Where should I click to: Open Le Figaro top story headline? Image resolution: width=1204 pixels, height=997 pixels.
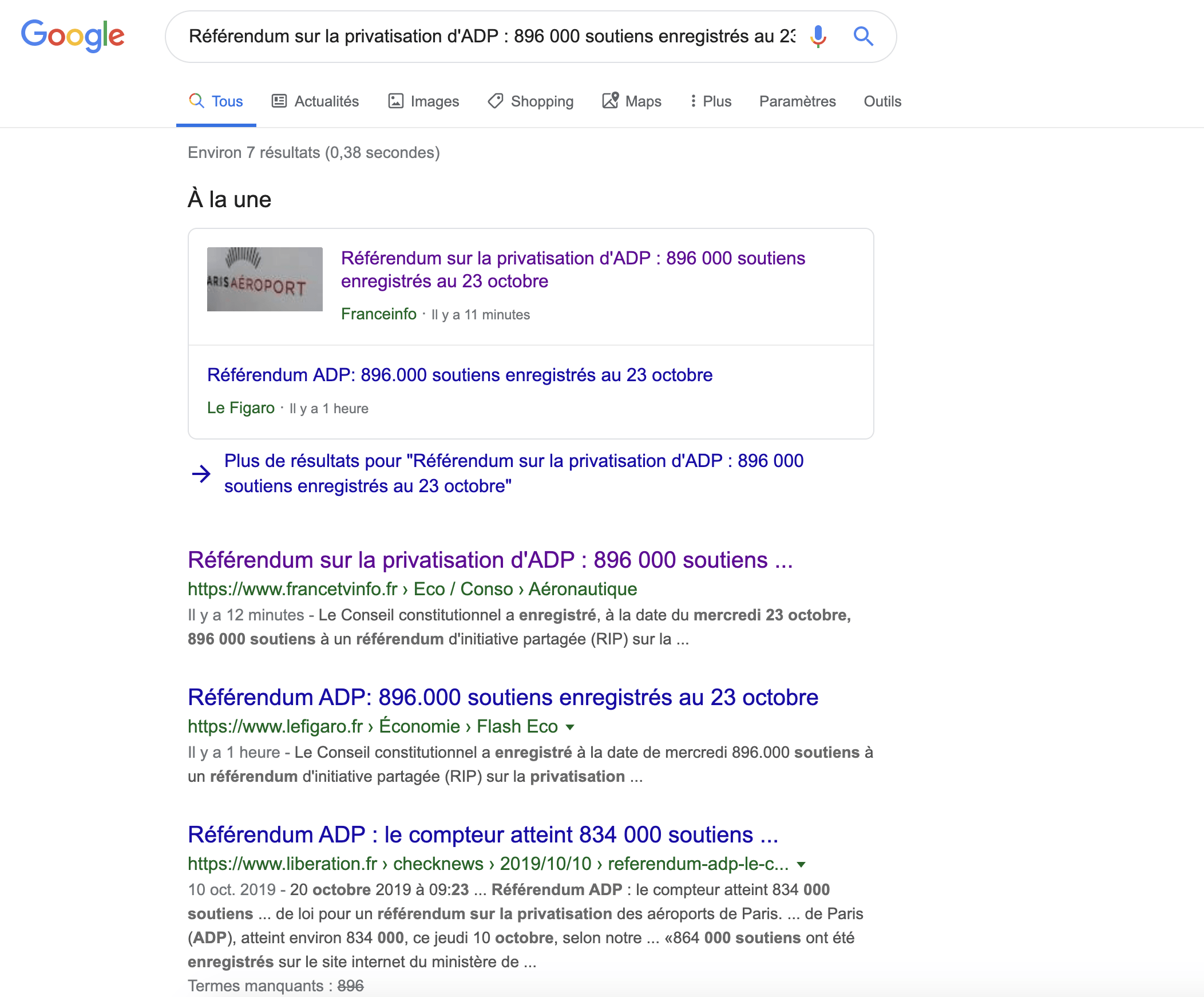pos(460,375)
